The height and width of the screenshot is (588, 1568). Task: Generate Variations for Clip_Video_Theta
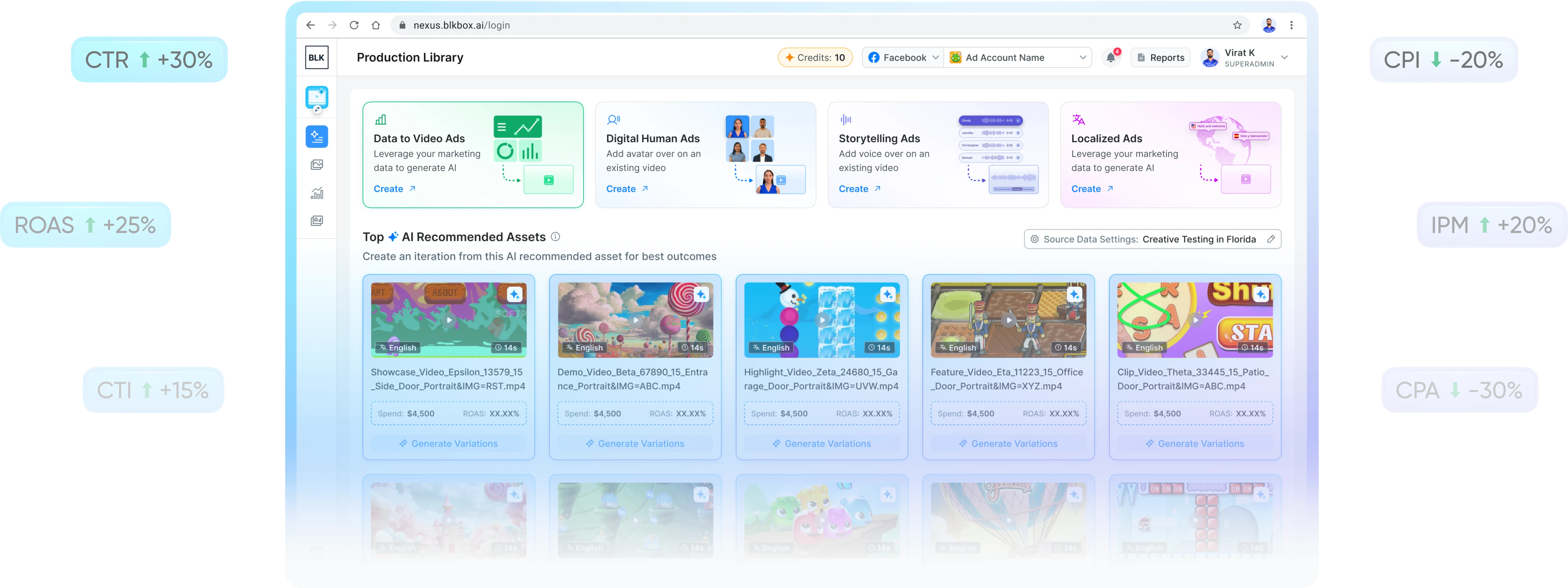1195,444
